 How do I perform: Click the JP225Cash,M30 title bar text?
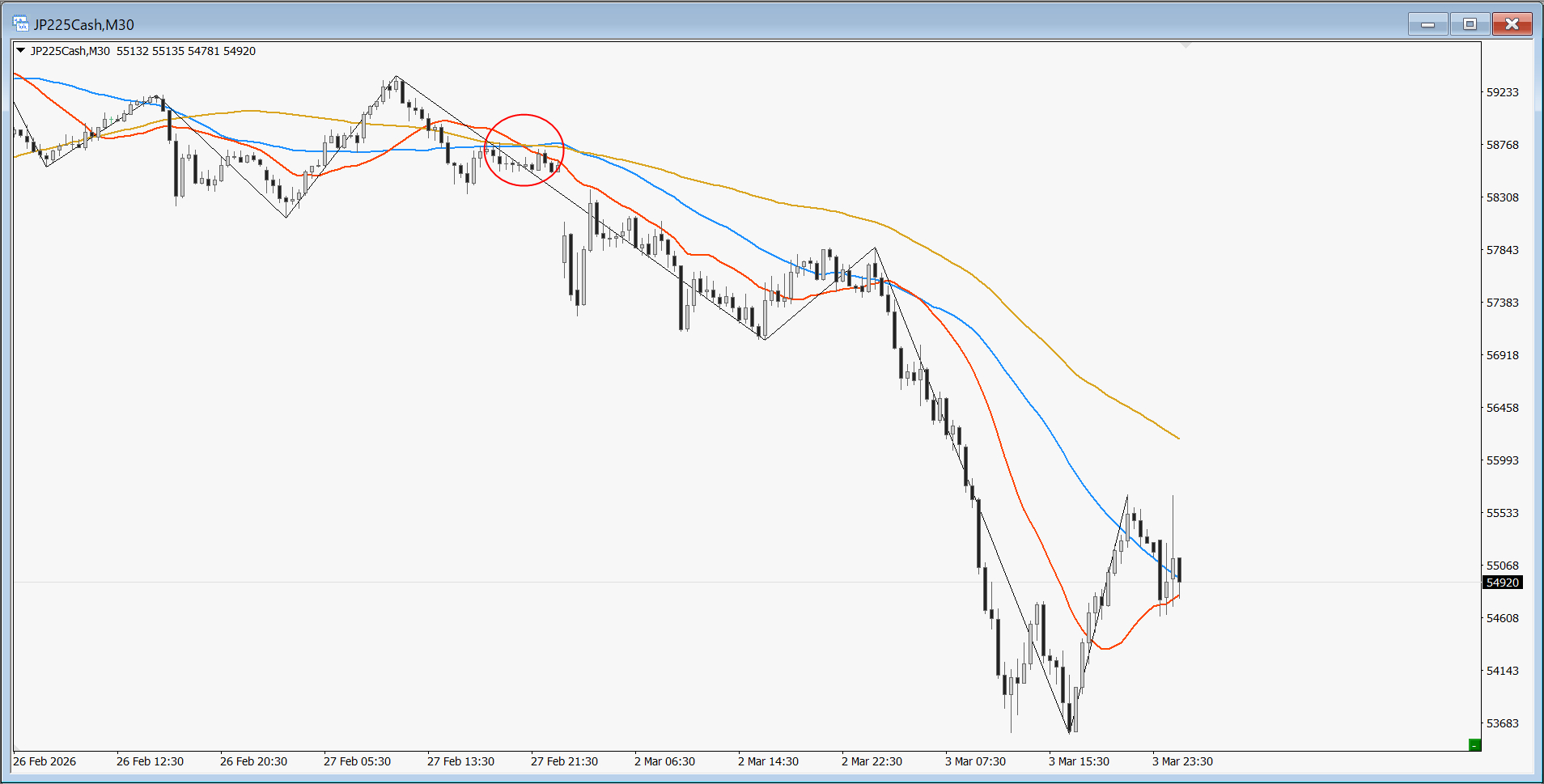pyautogui.click(x=84, y=25)
